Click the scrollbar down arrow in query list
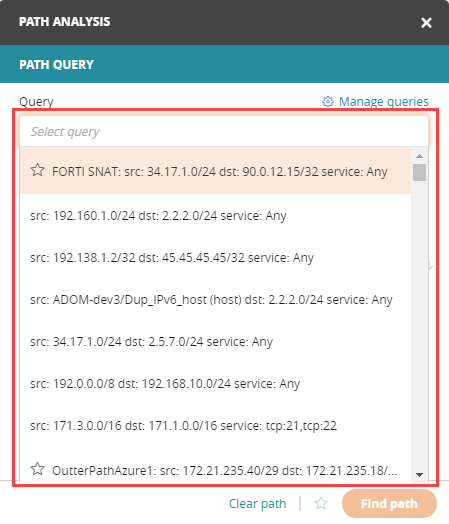 [x=420, y=475]
